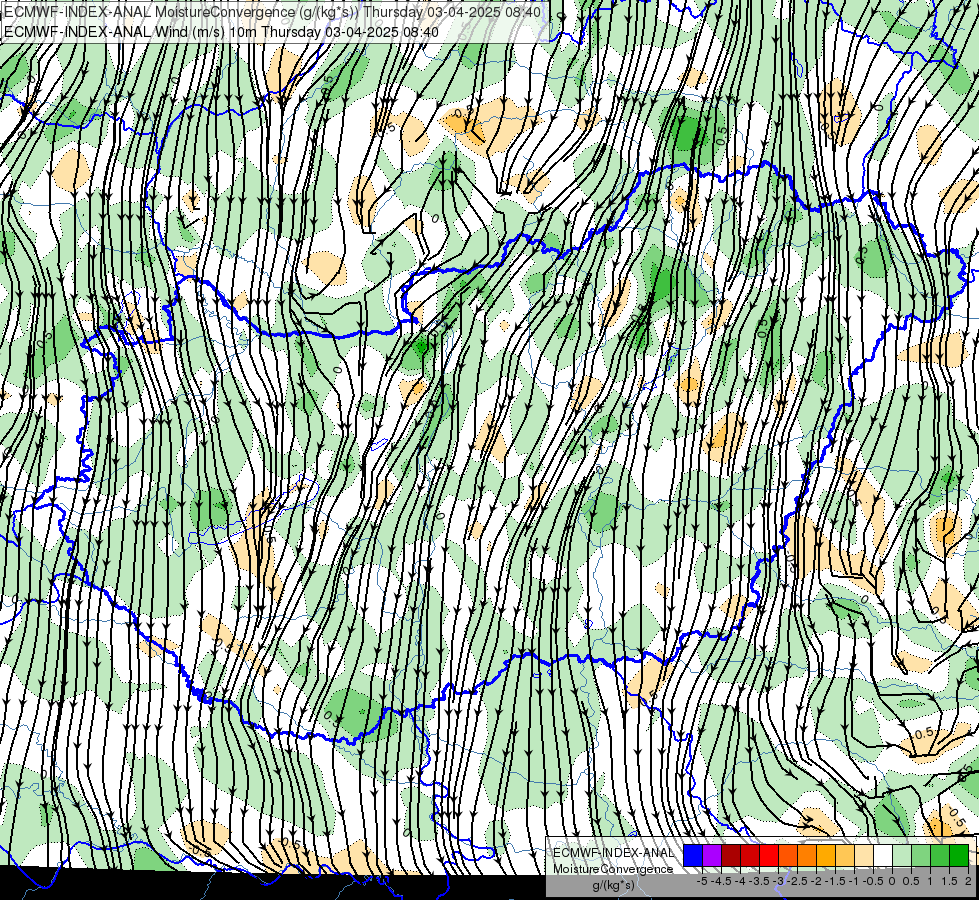Click the darkest green swatch ending at 2
The height and width of the screenshot is (900, 979).
[959, 856]
